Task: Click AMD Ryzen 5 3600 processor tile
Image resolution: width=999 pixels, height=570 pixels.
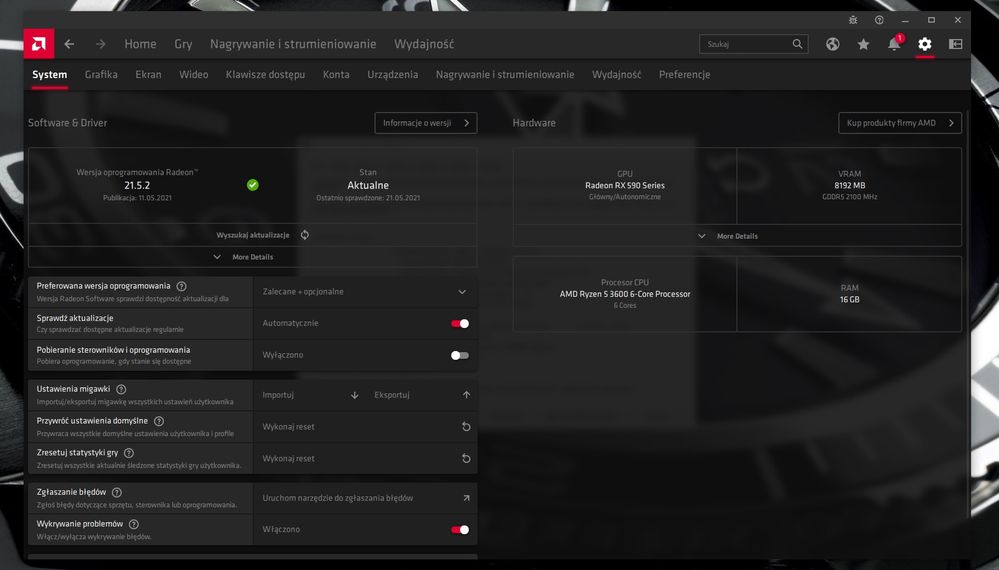Action: point(624,294)
